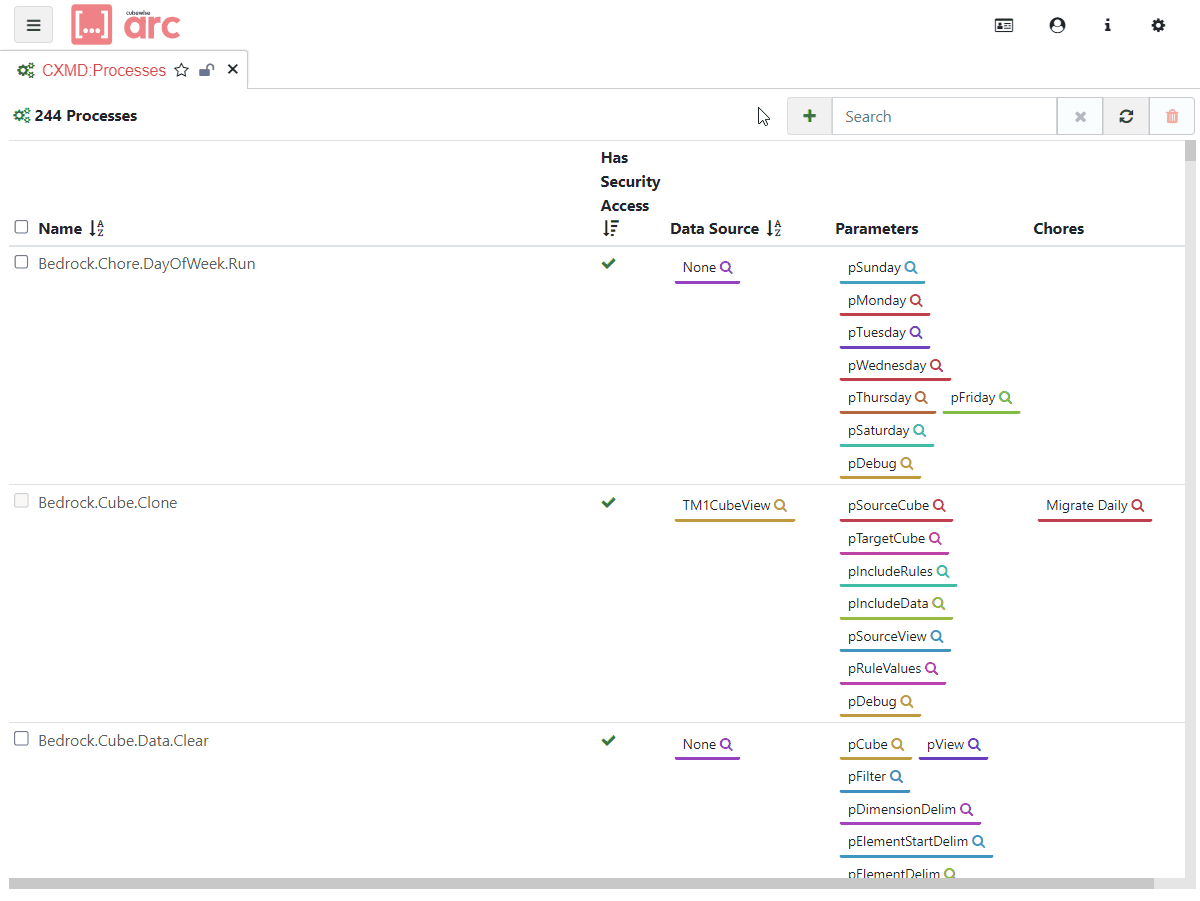Search the pView parameter
This screenshot has width=1200, height=901.
pos(975,745)
